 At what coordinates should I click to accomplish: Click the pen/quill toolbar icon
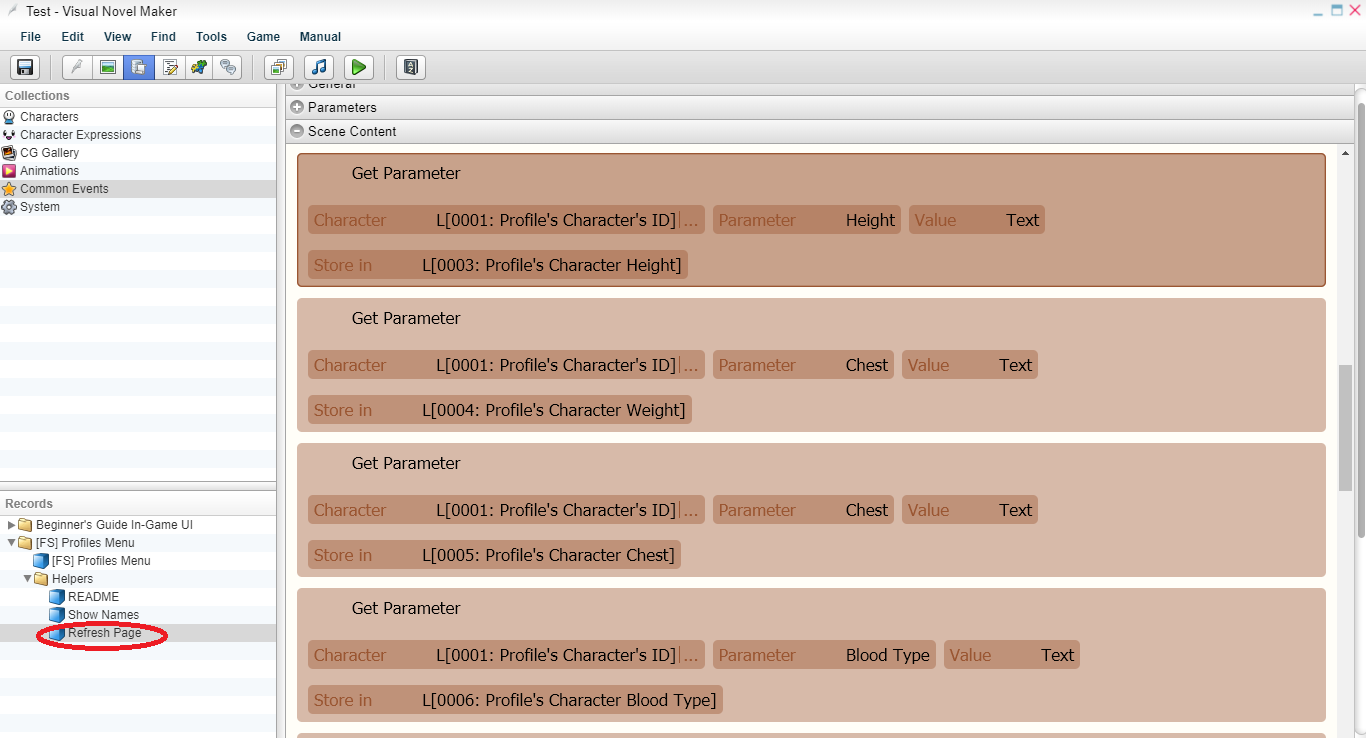(77, 67)
